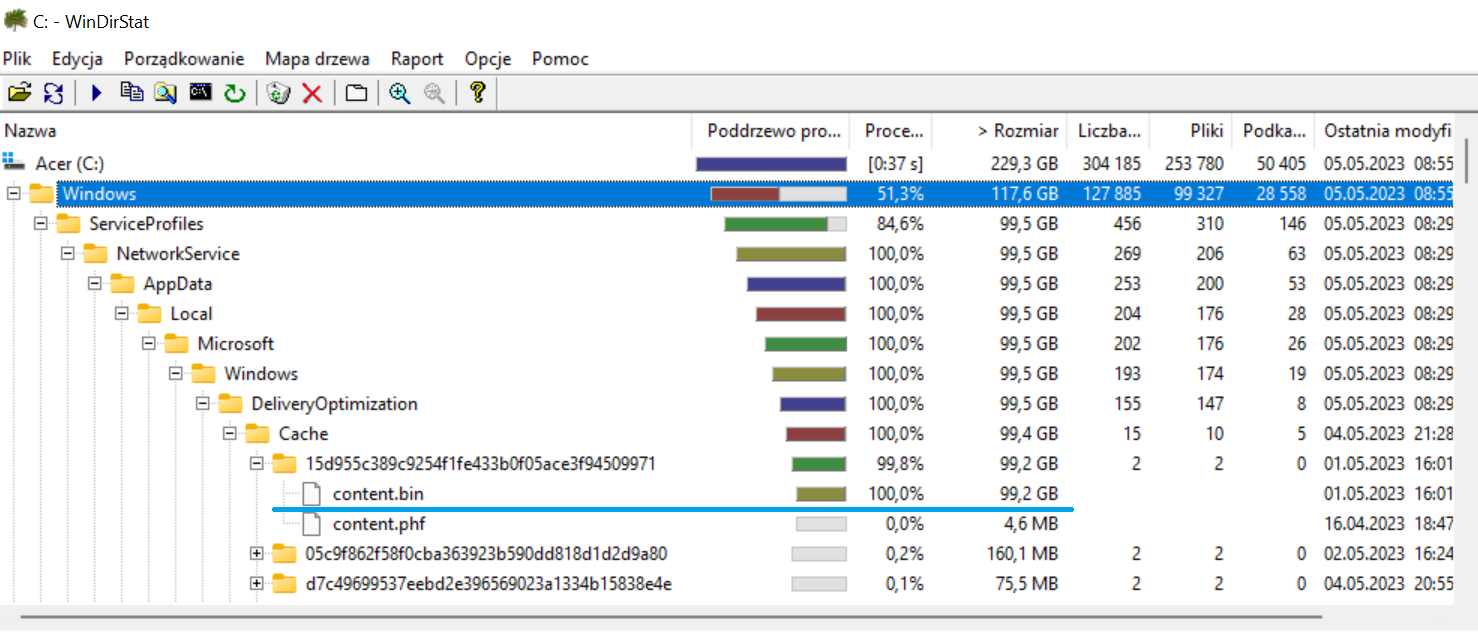
Task: Click the greyed Zoom Out magnifier icon
Action: (x=434, y=93)
